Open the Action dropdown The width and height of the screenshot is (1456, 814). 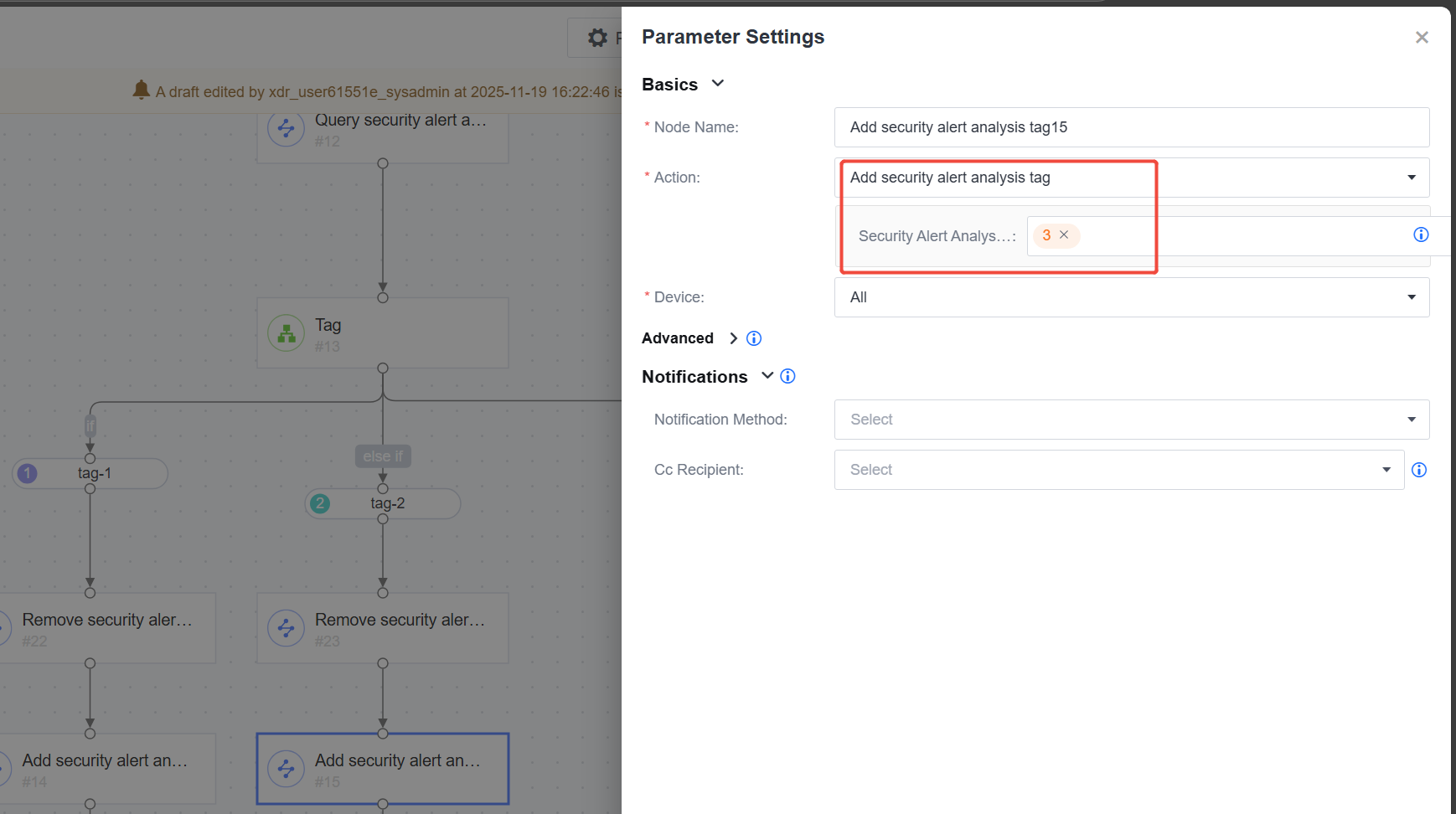[x=1132, y=178]
